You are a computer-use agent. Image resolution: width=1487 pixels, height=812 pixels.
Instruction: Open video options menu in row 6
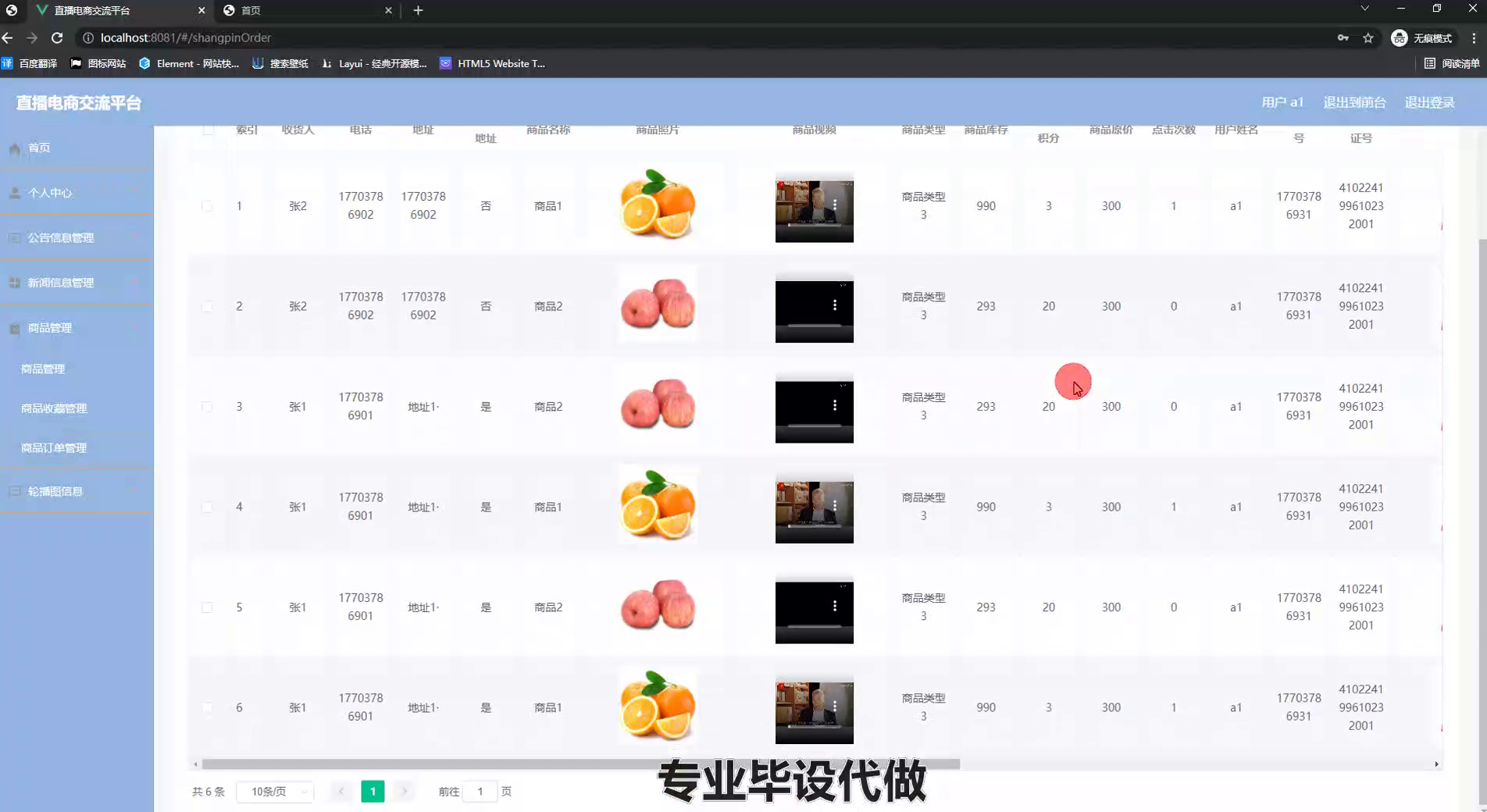tap(835, 706)
